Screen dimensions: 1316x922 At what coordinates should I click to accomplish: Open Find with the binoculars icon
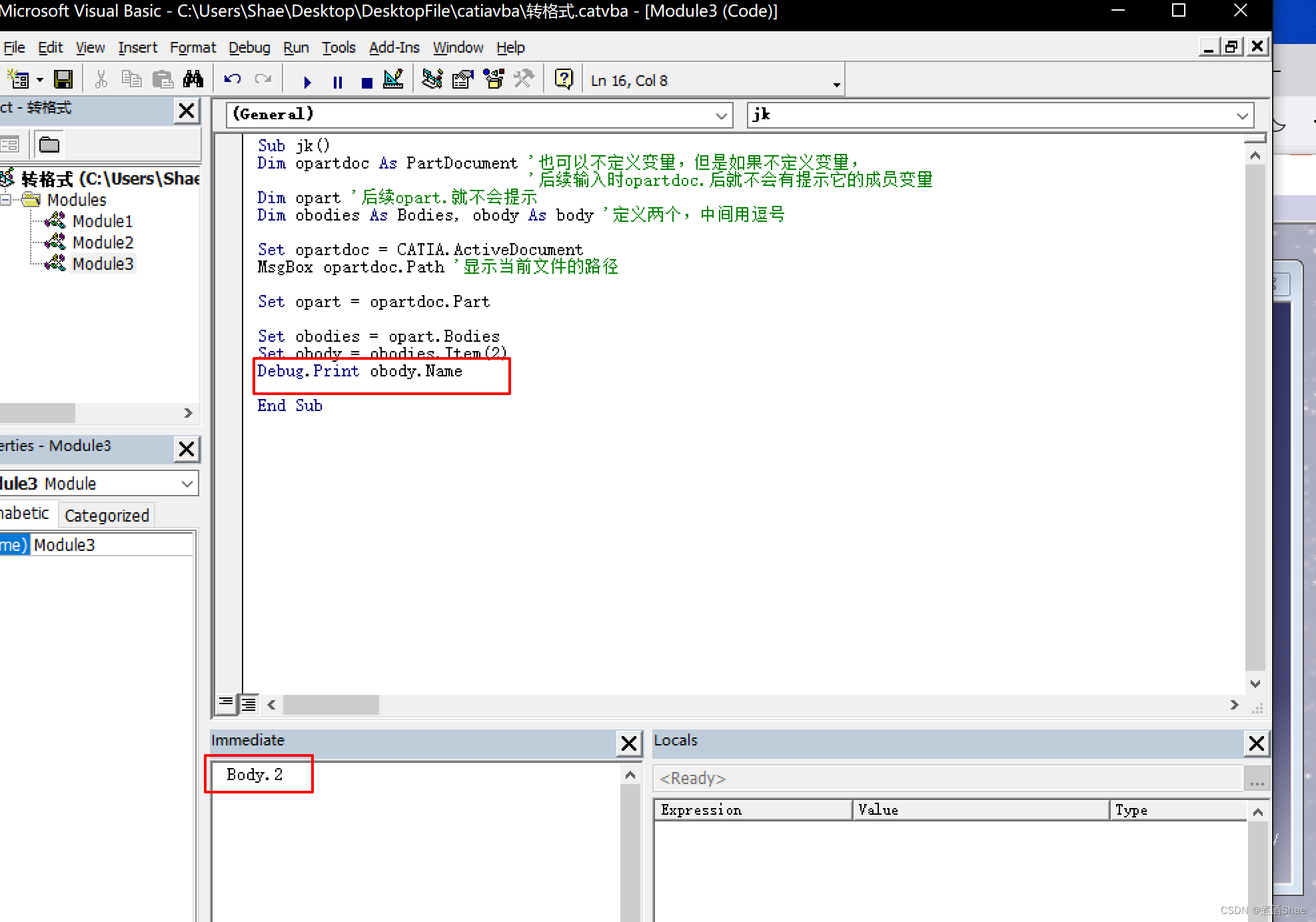pyautogui.click(x=193, y=80)
